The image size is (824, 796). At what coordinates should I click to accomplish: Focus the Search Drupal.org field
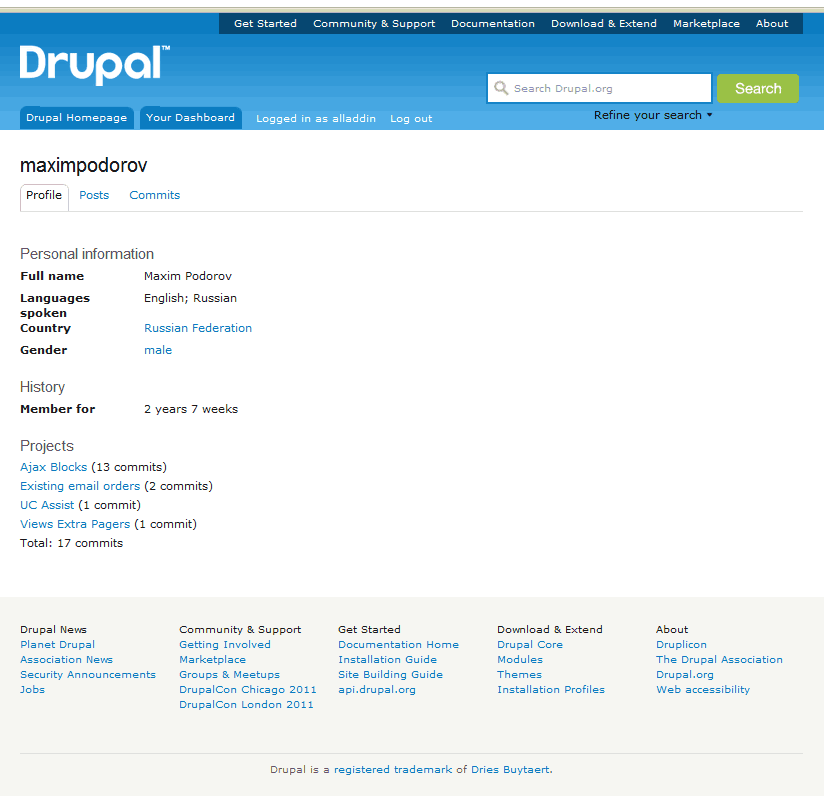point(600,88)
